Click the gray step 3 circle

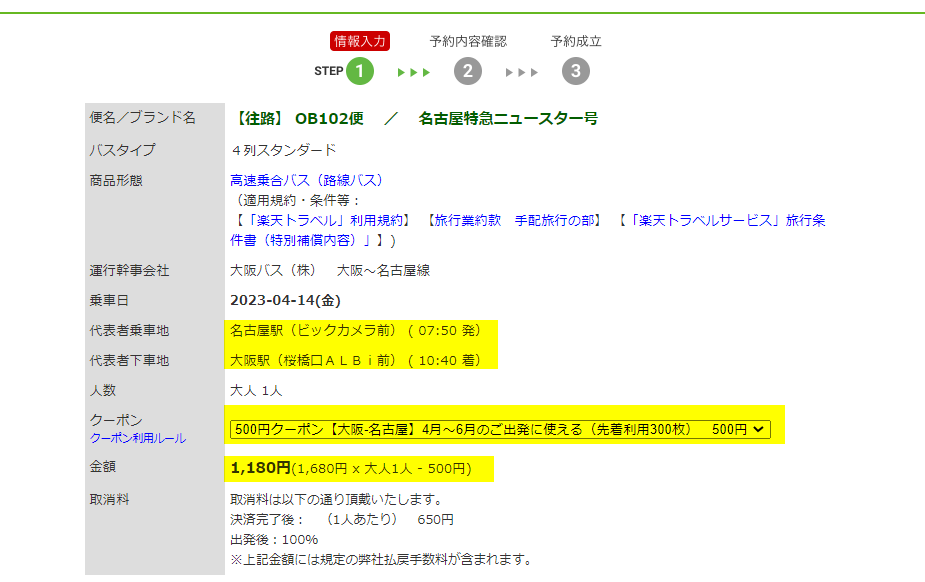point(575,71)
